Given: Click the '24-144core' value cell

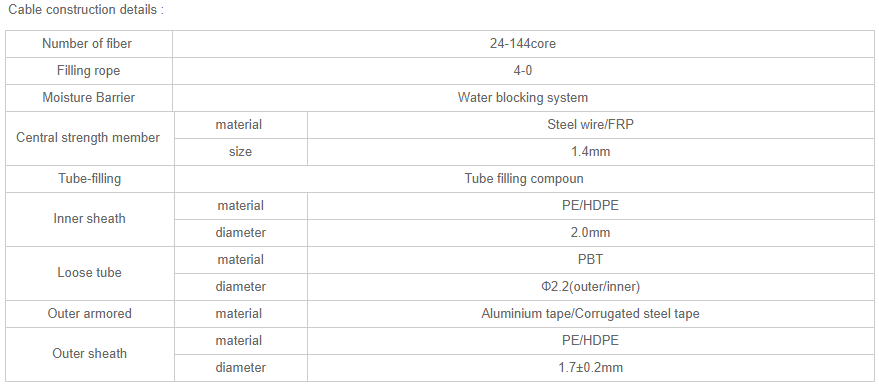Looking at the screenshot, I should click(x=522, y=44).
